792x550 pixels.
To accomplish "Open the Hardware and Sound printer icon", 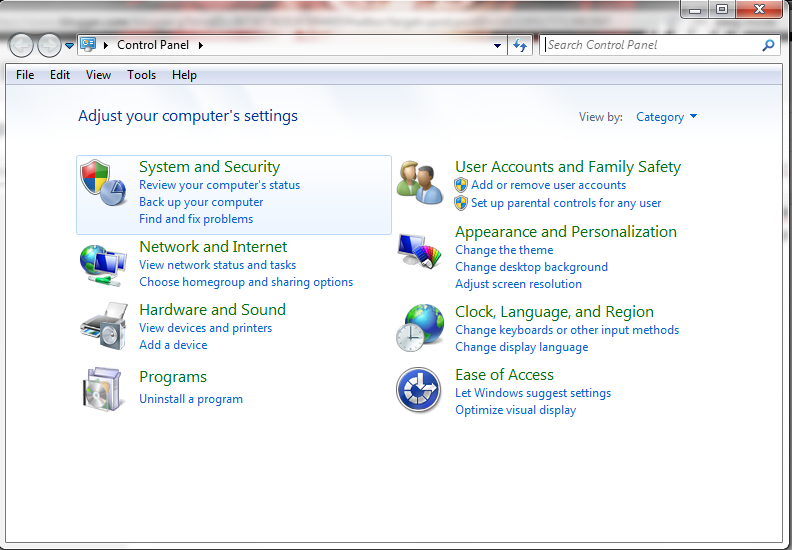I will 104,326.
